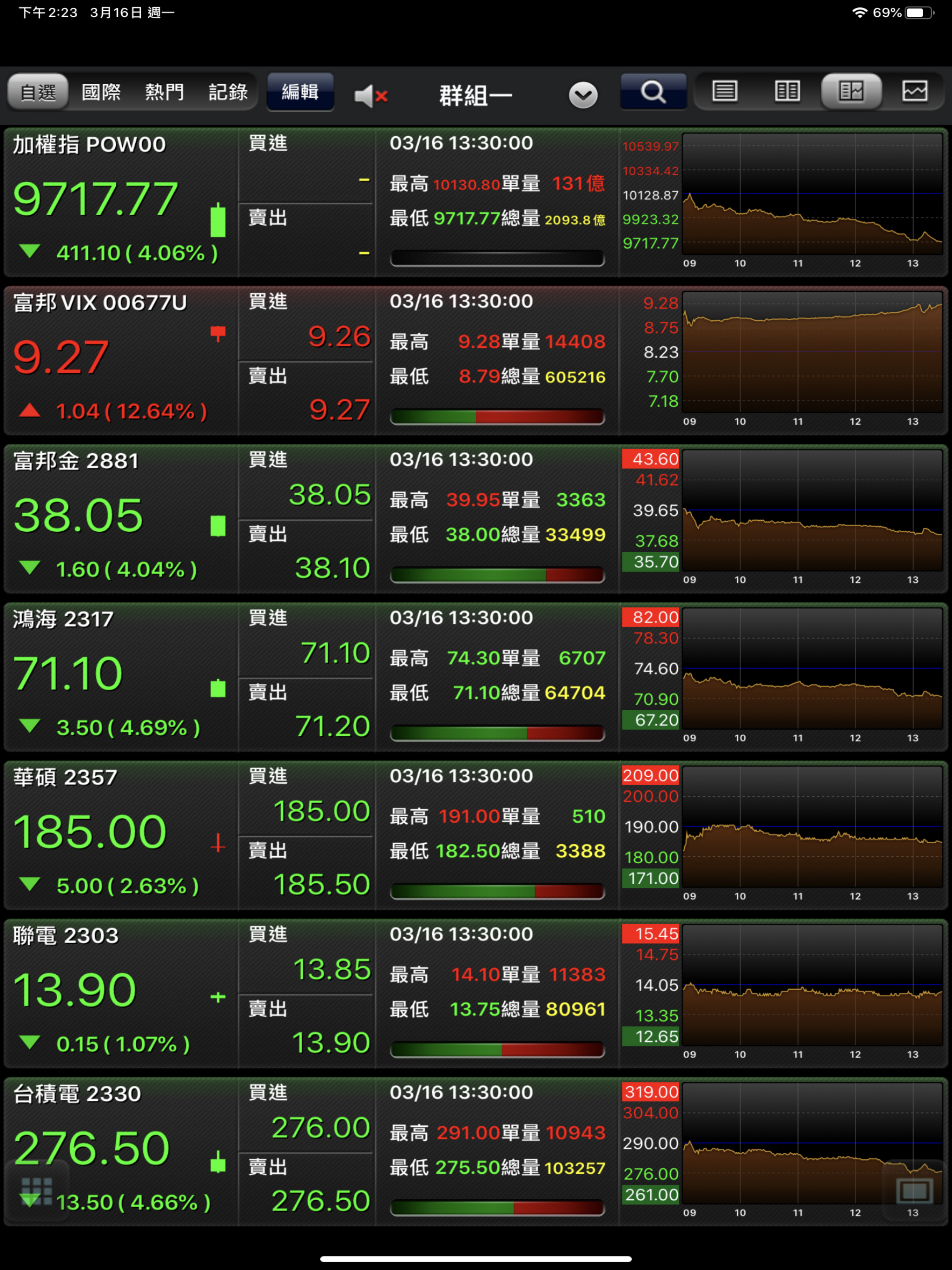
Task: Expand the 群組一 group dropdown arrow
Action: tap(583, 95)
